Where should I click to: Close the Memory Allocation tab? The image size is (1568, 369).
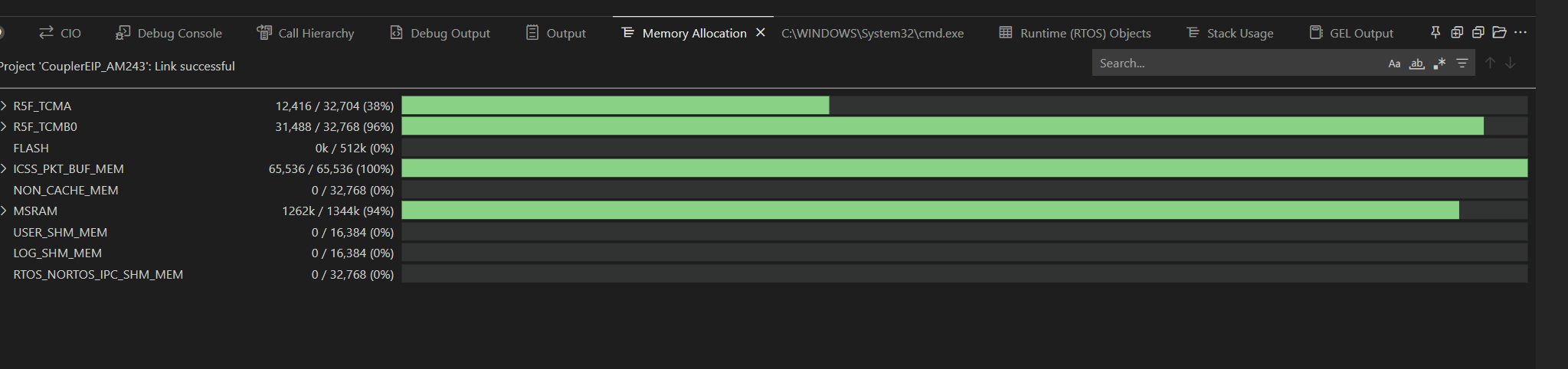(761, 32)
